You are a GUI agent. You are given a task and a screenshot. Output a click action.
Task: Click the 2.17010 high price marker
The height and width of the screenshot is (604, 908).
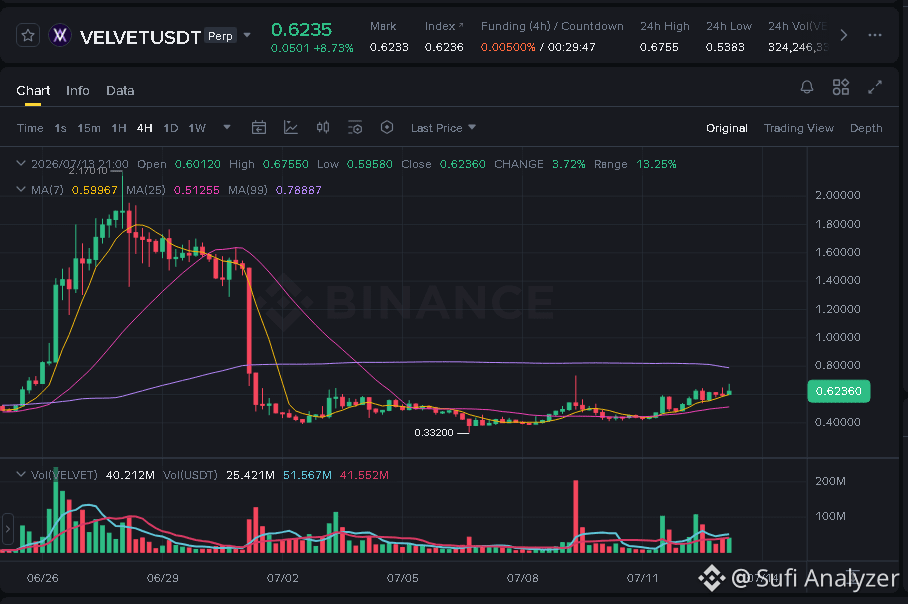coord(88,170)
